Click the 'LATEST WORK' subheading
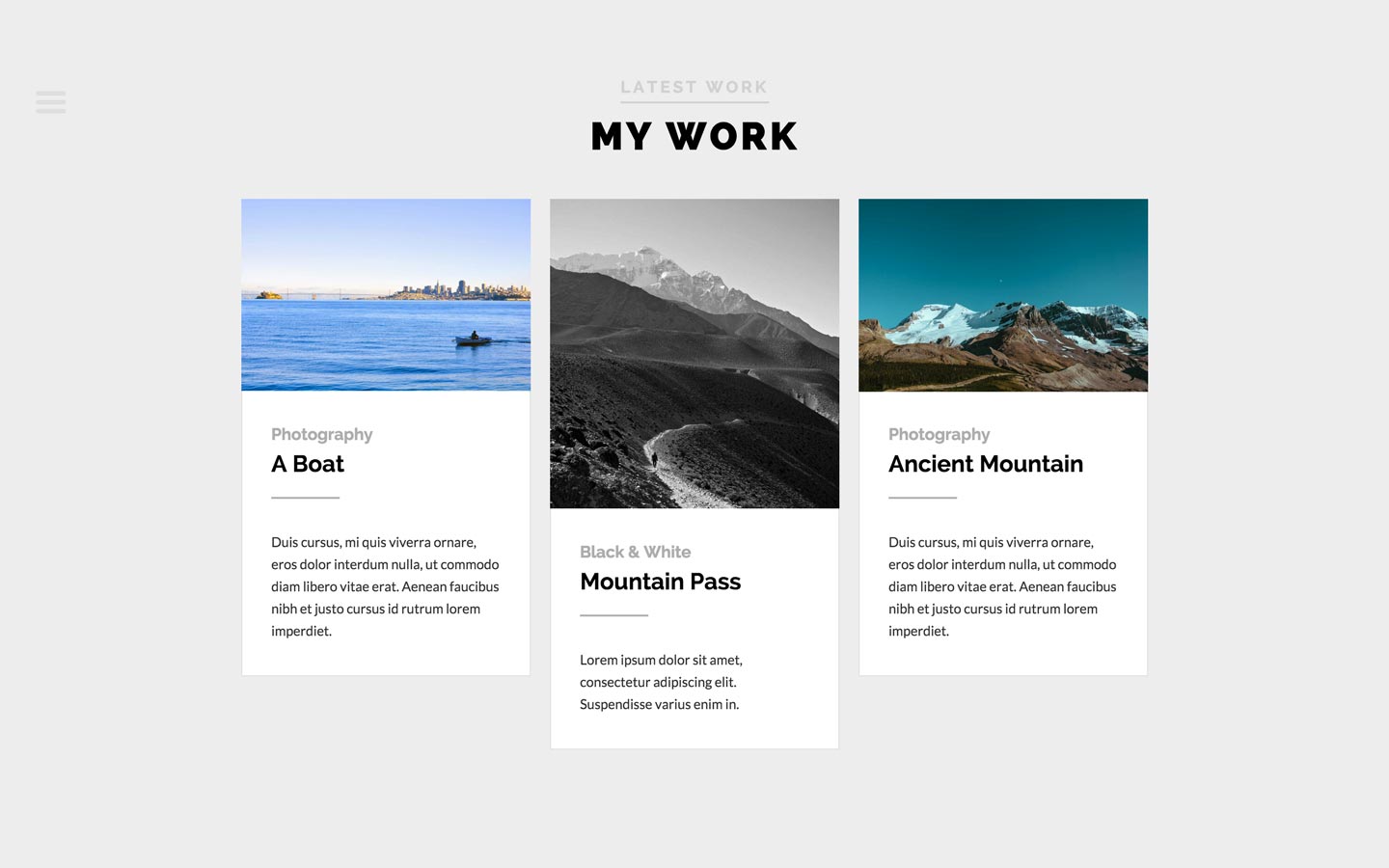 click(x=694, y=87)
